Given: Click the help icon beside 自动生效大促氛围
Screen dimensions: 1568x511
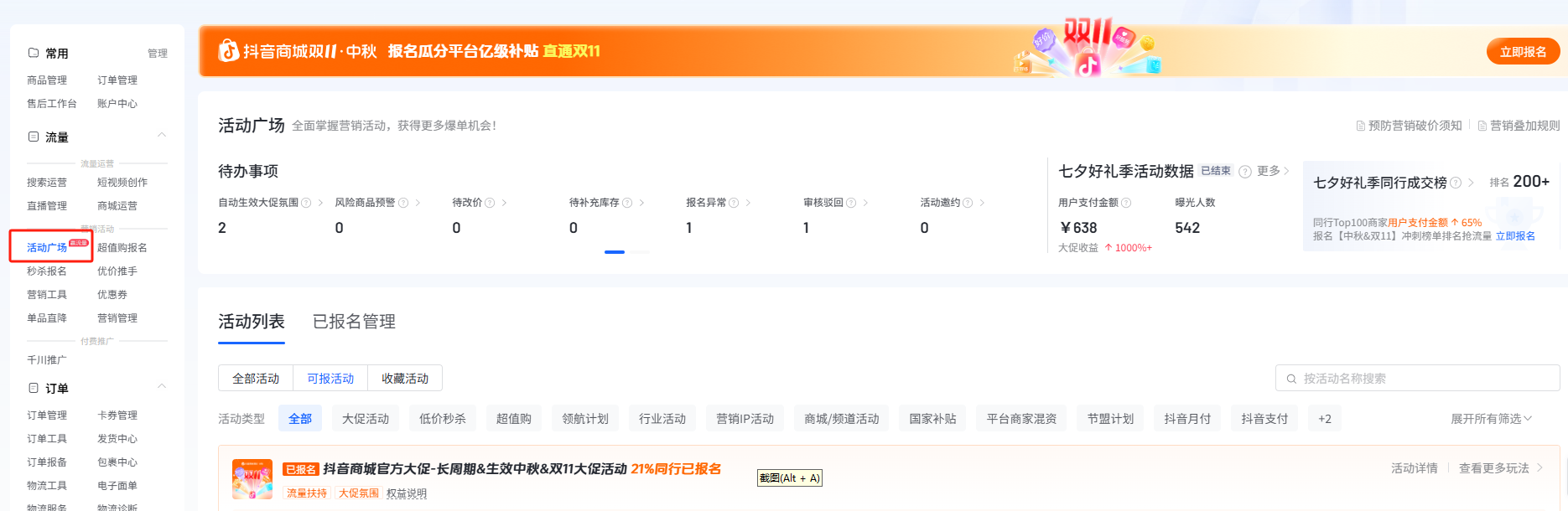Looking at the screenshot, I should (x=306, y=203).
